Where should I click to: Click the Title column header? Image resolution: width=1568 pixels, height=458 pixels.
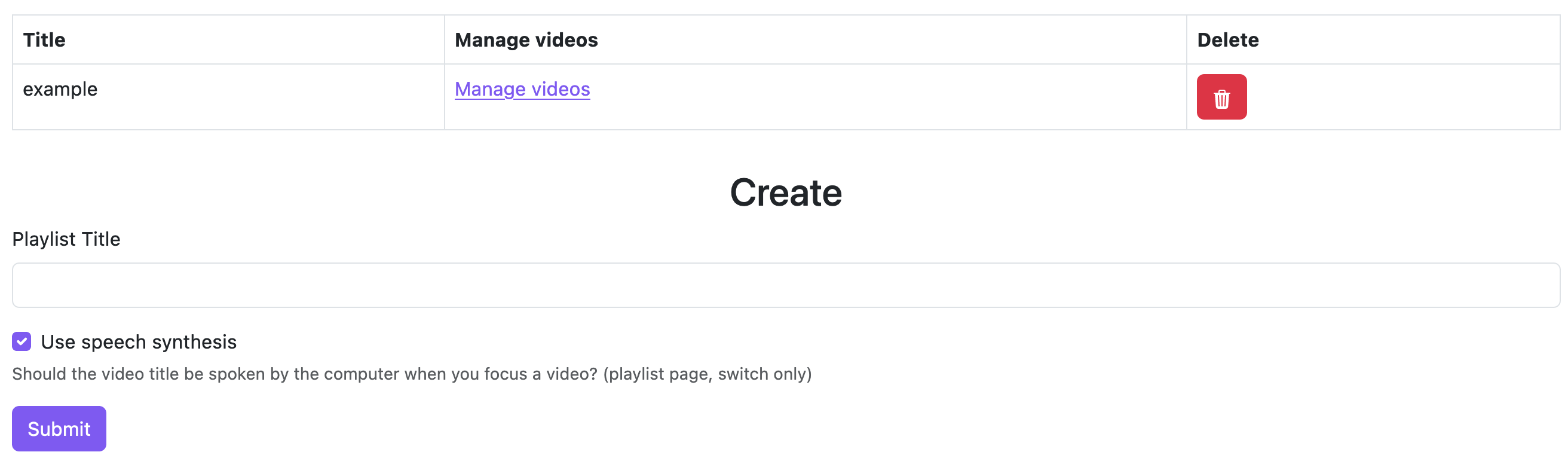pyautogui.click(x=44, y=39)
